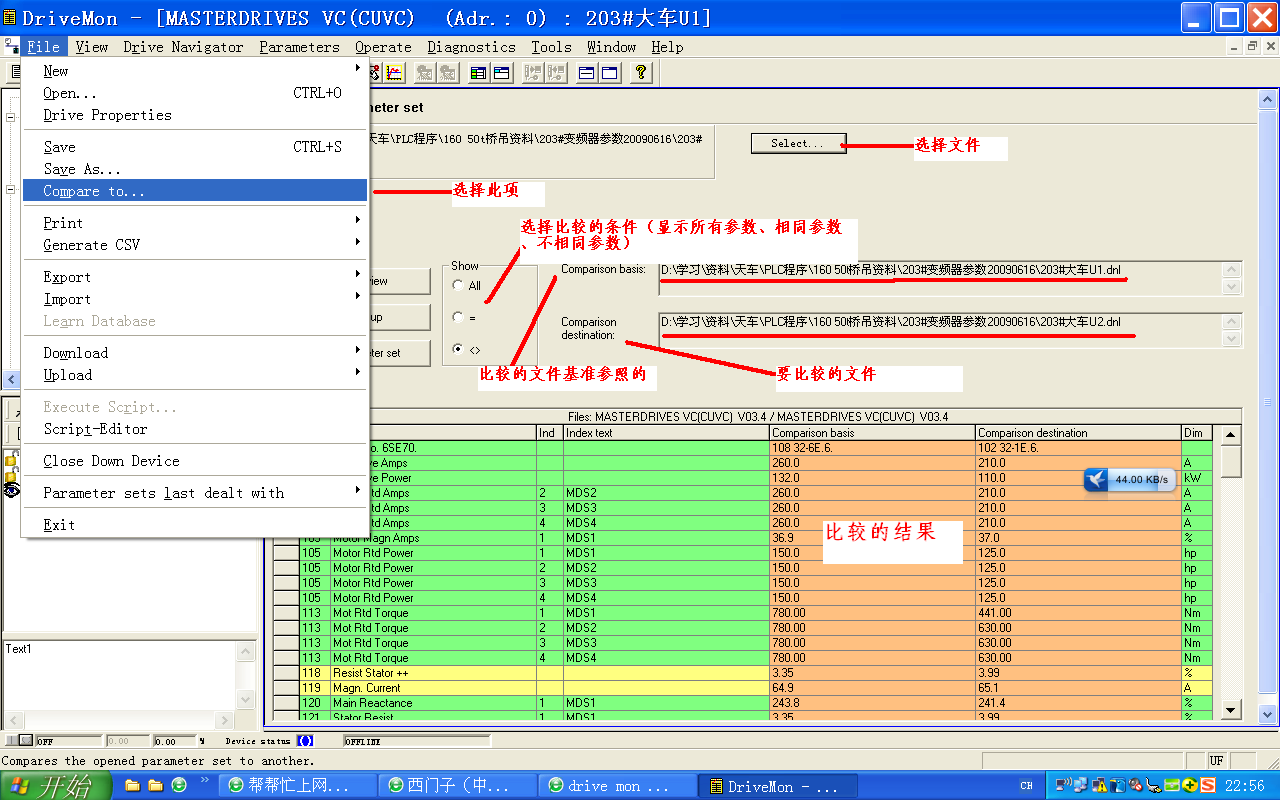Click the 44.00 KB/s speed floating widget
This screenshot has width=1280, height=800.
click(1129, 480)
